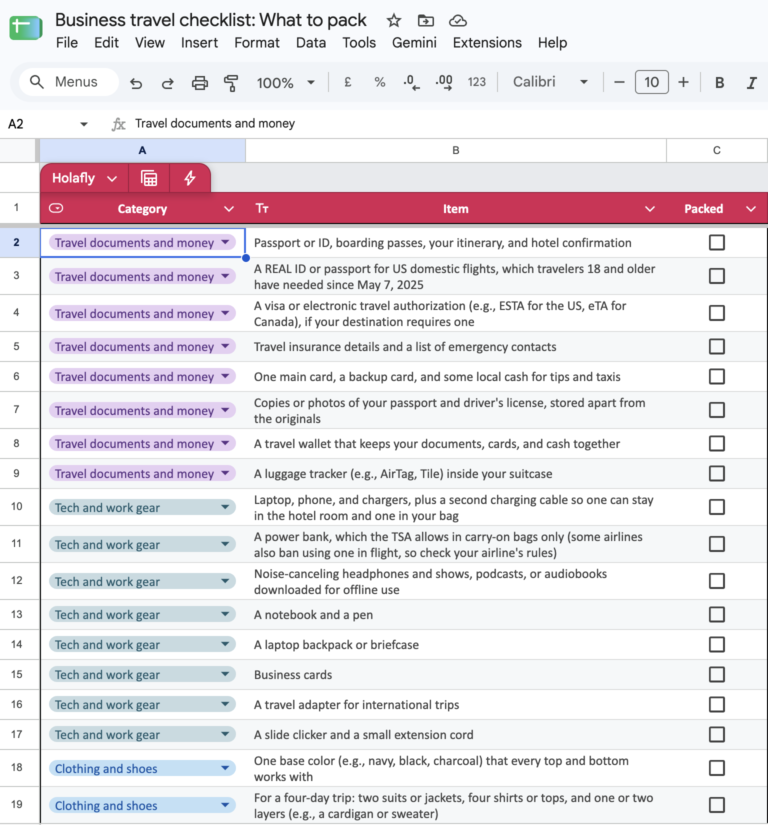The image size is (768, 825).
Task: Tick Packed checkbox for Passport or ID row
Action: click(x=716, y=243)
